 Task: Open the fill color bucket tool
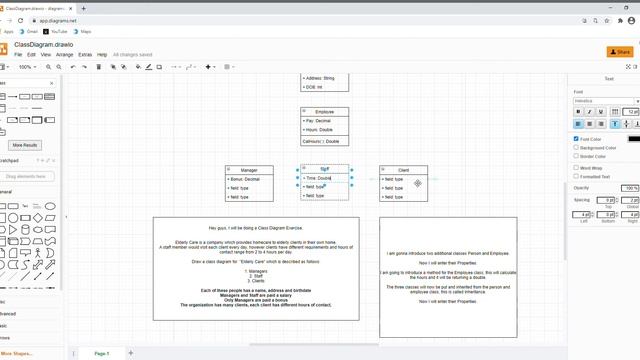coord(138,67)
